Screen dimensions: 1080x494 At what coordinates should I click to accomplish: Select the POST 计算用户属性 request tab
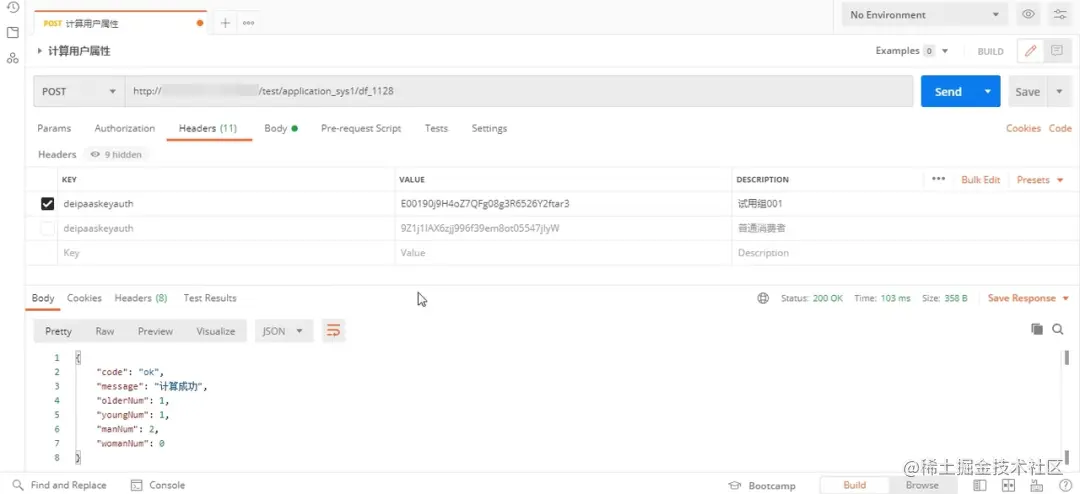tap(121, 23)
